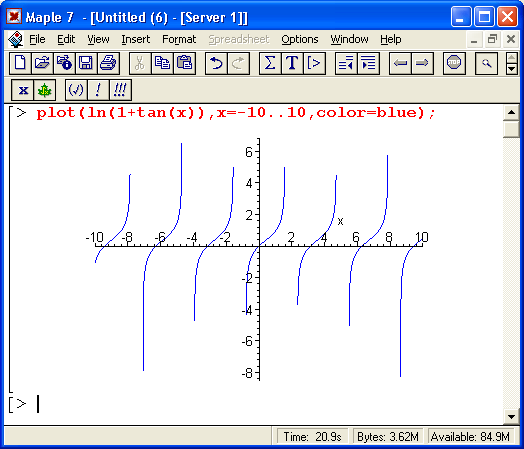Expand the toolbar with the down arrow stepper
This screenshot has width=524, height=449.
pyautogui.click(x=511, y=69)
